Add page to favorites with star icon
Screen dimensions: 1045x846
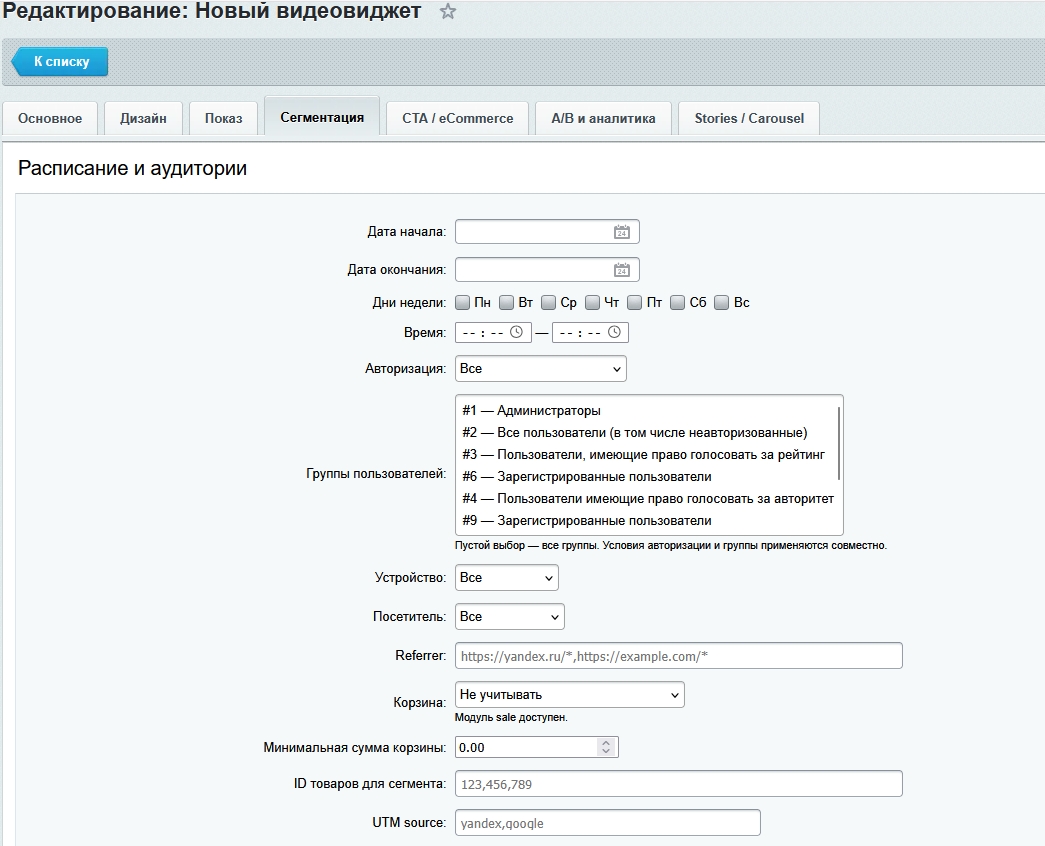(448, 11)
